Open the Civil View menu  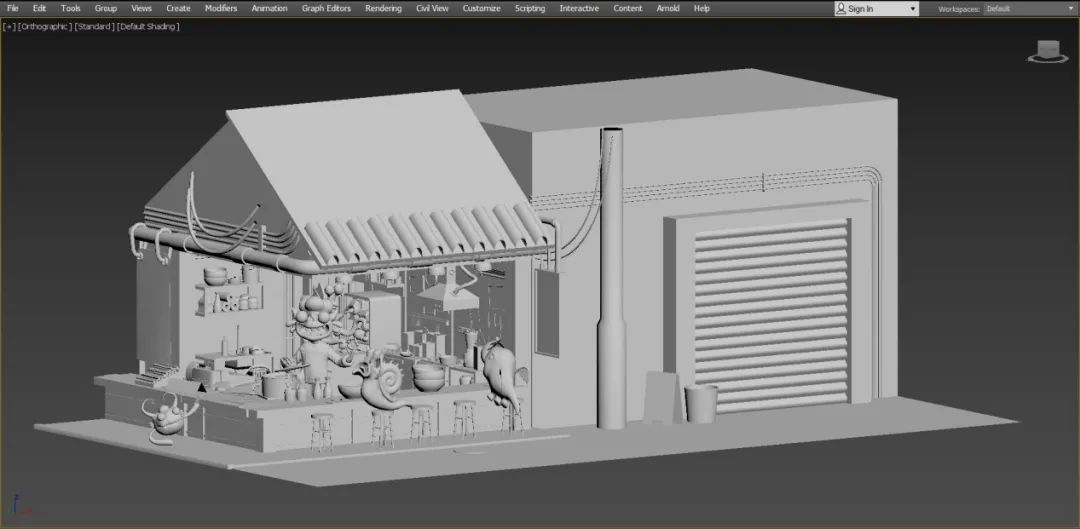click(x=432, y=8)
